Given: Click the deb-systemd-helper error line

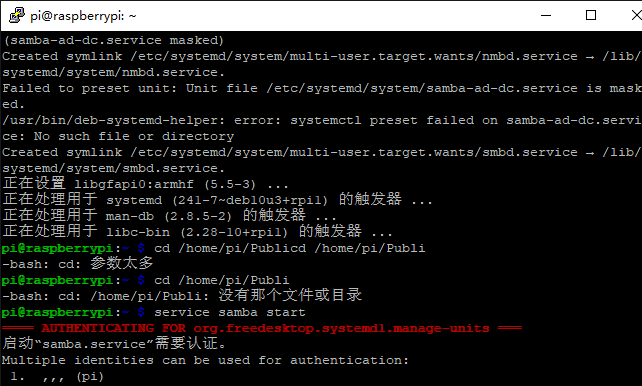Looking at the screenshot, I should point(322,128).
